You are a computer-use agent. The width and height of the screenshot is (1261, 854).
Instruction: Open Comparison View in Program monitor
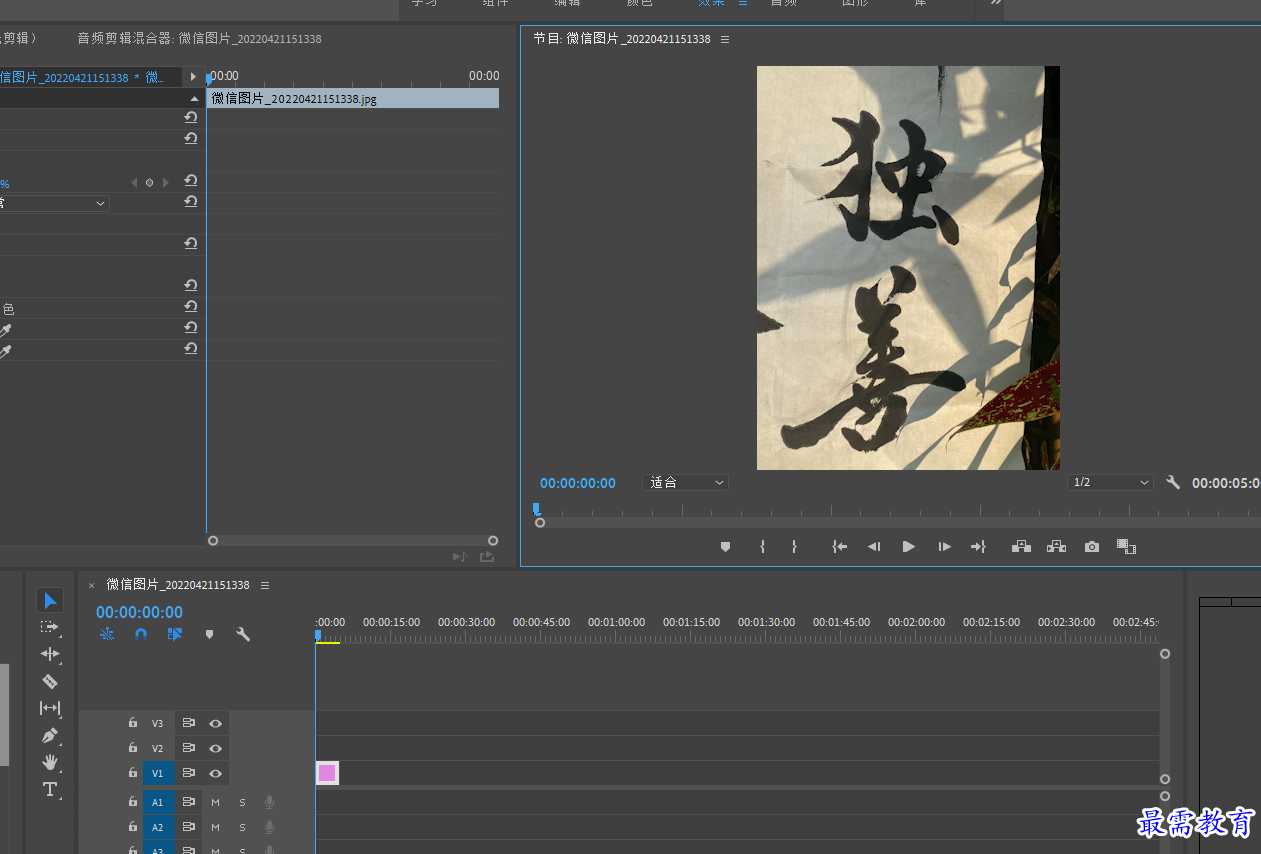click(1127, 547)
